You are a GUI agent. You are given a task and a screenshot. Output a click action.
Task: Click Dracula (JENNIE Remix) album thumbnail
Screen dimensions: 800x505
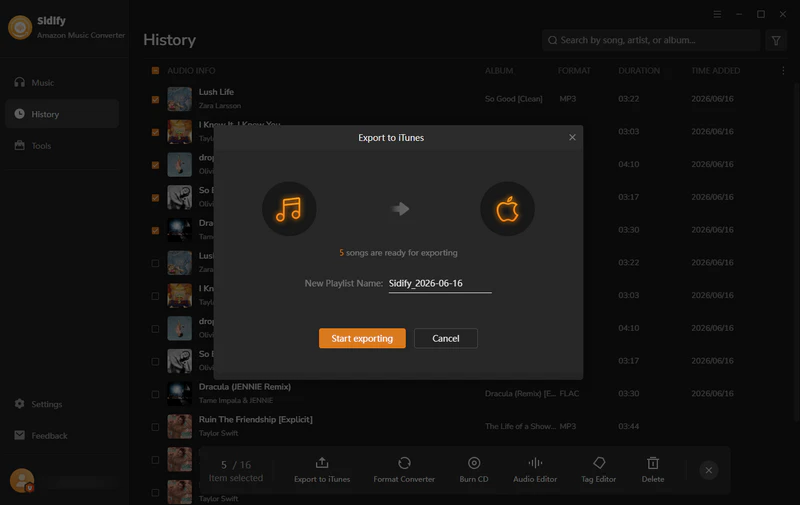[180, 394]
